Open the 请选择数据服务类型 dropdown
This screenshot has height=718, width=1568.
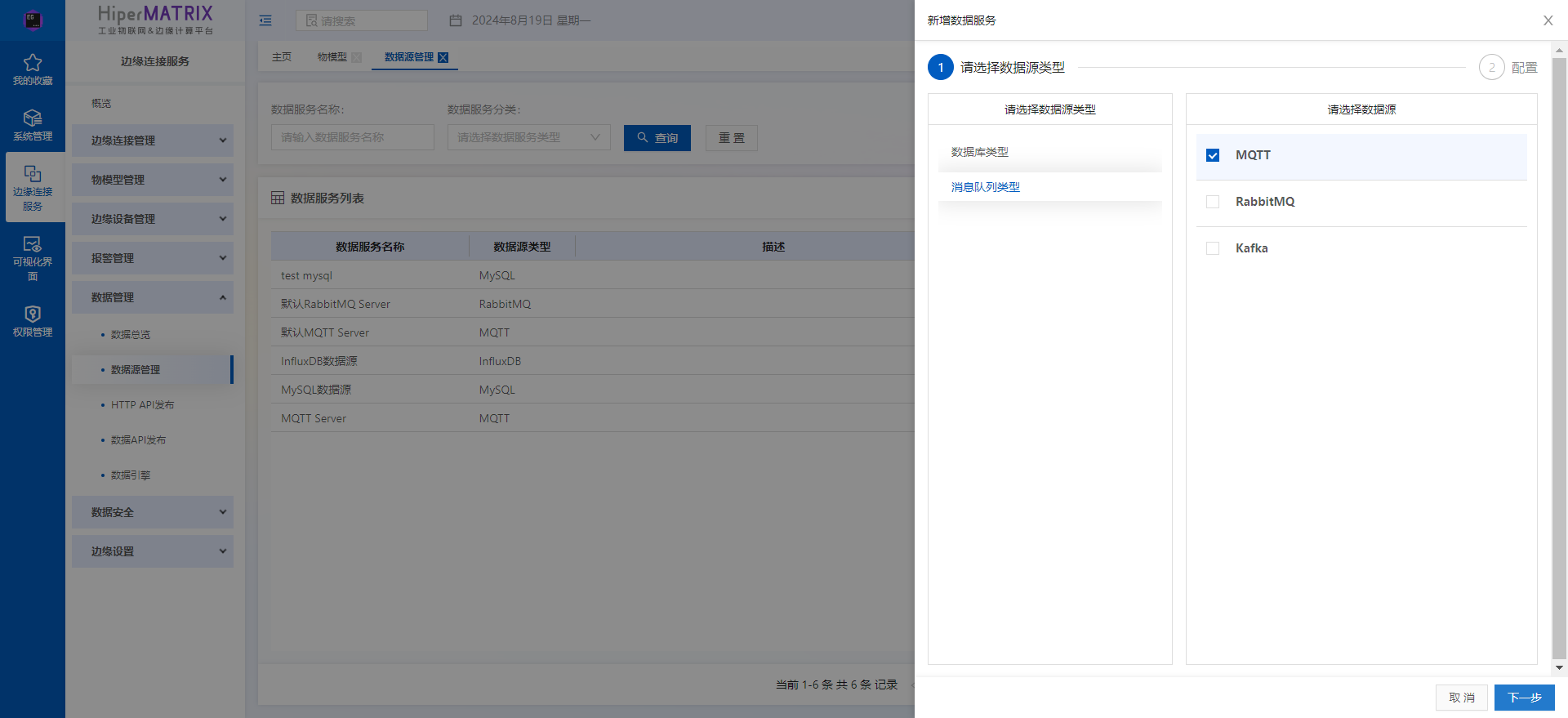(529, 137)
